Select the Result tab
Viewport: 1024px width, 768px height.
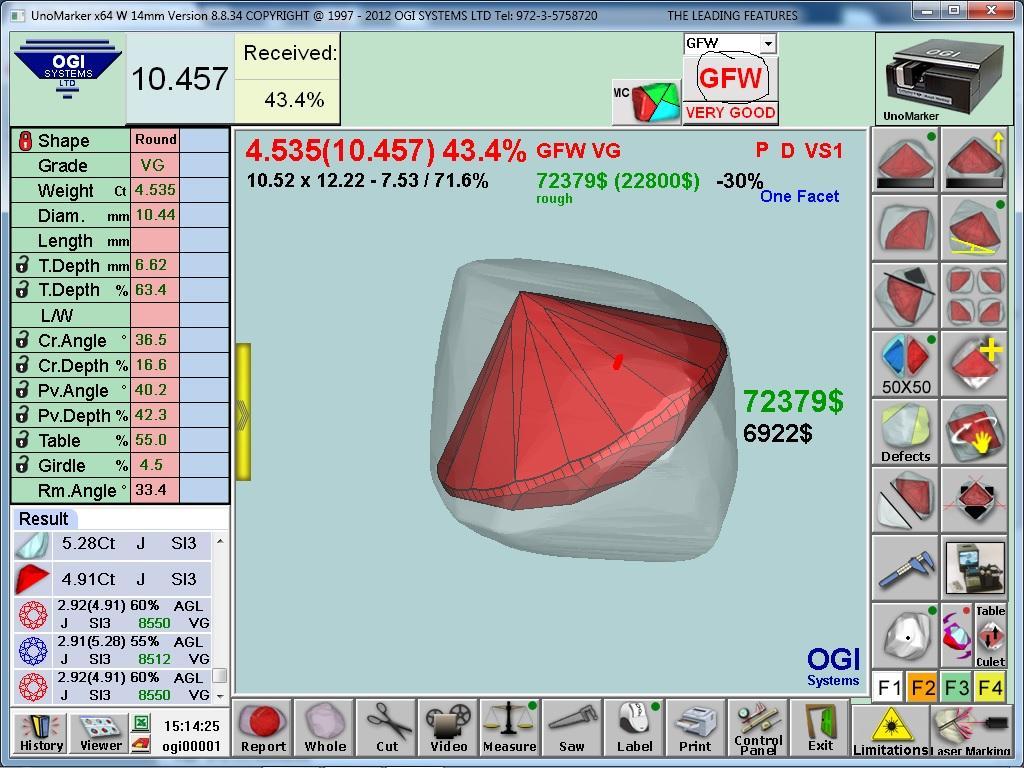click(x=44, y=518)
